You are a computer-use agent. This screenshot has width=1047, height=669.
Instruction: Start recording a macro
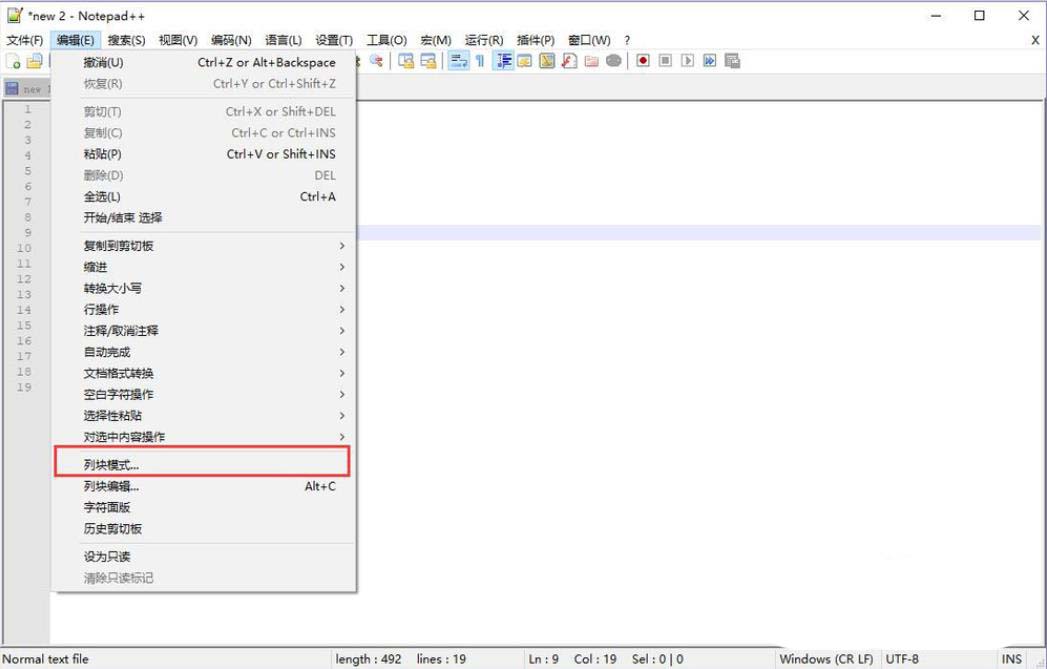(642, 61)
